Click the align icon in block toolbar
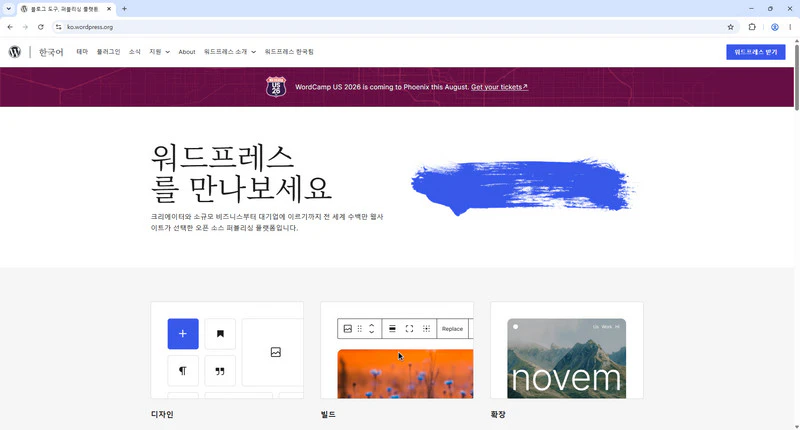800x430 pixels. (x=392, y=328)
